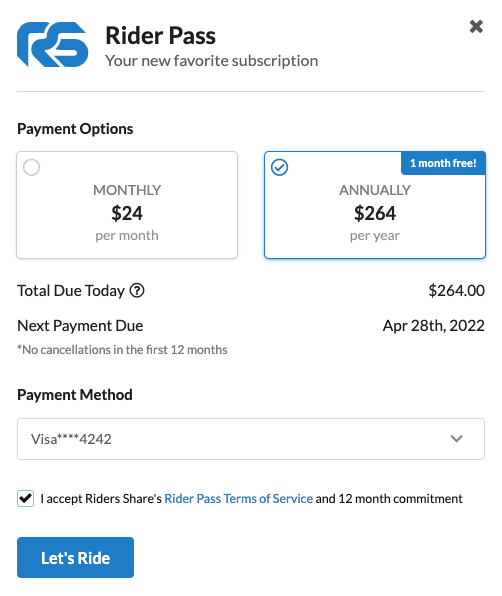Open the Visa****4242 payment selector

tap(251, 439)
